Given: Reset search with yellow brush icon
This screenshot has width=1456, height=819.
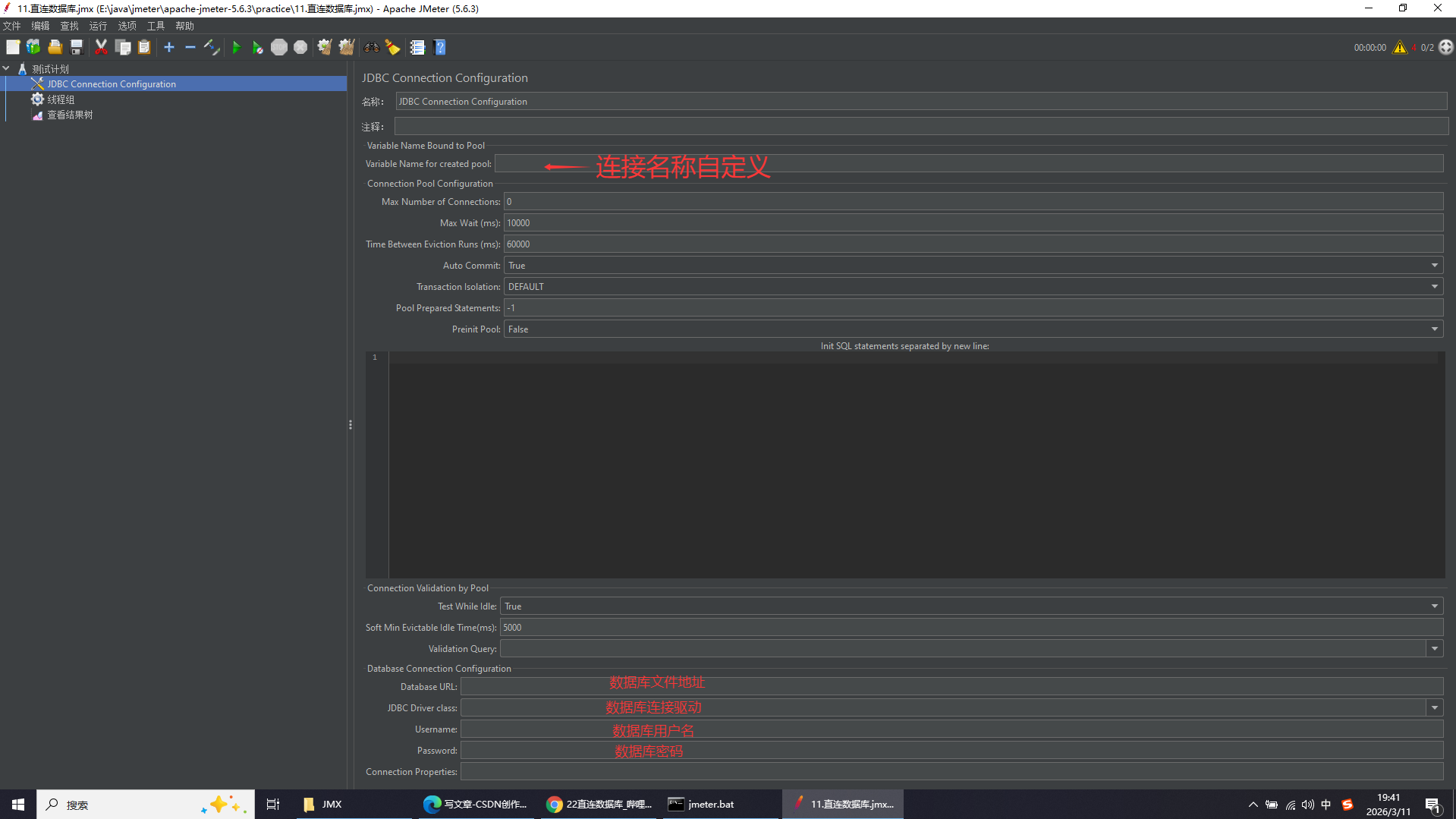Looking at the screenshot, I should click(393, 47).
